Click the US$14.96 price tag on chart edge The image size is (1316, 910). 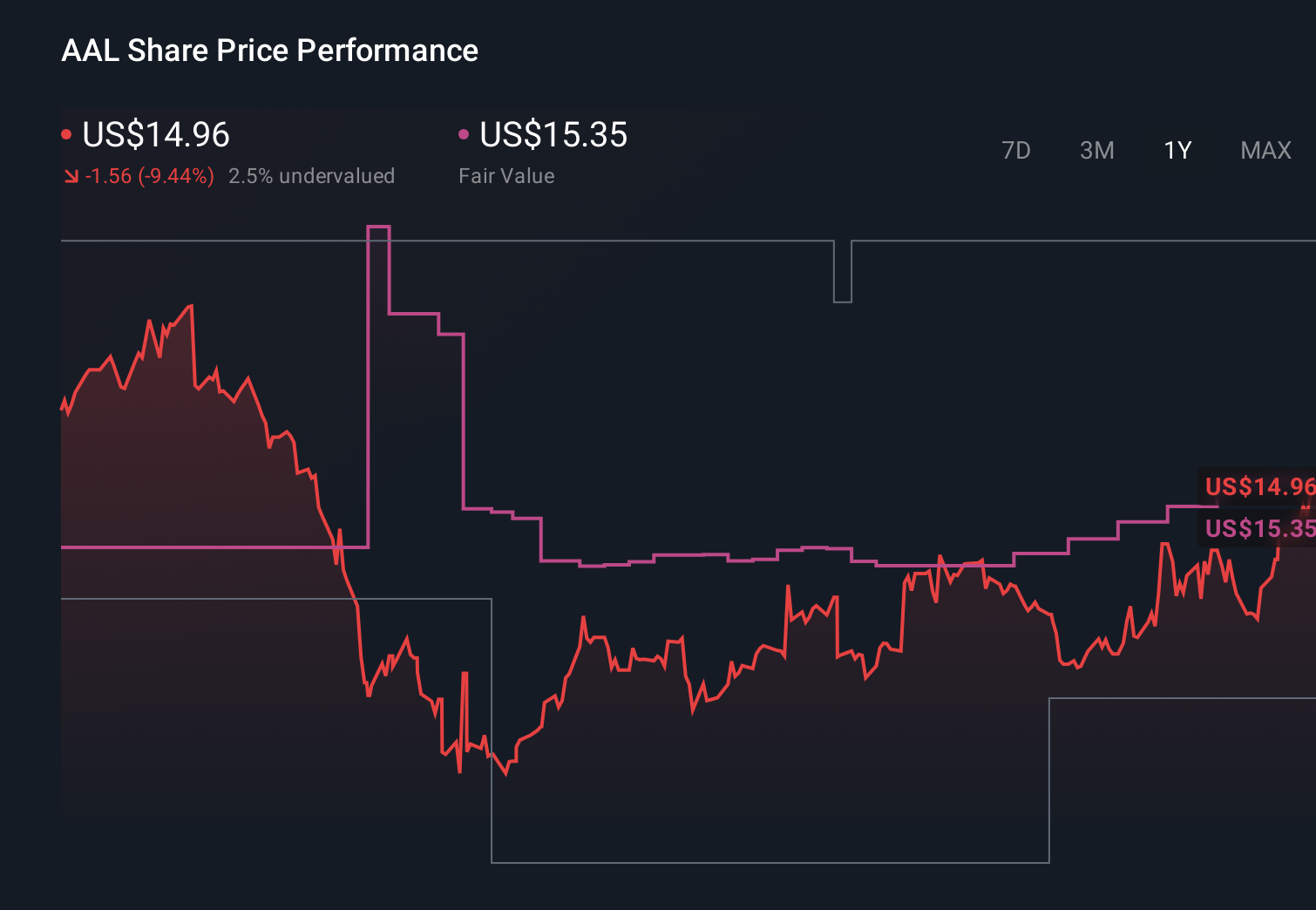coord(1258,486)
